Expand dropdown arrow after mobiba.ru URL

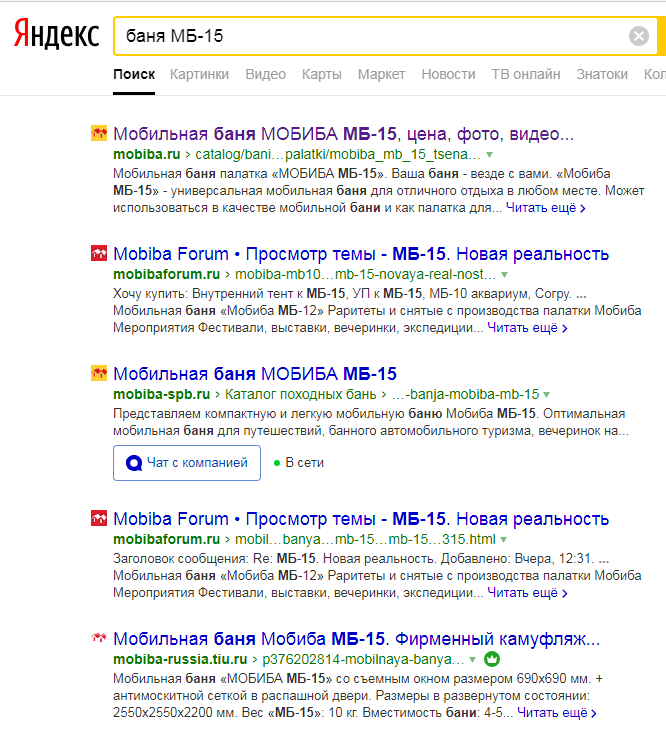tap(490, 155)
